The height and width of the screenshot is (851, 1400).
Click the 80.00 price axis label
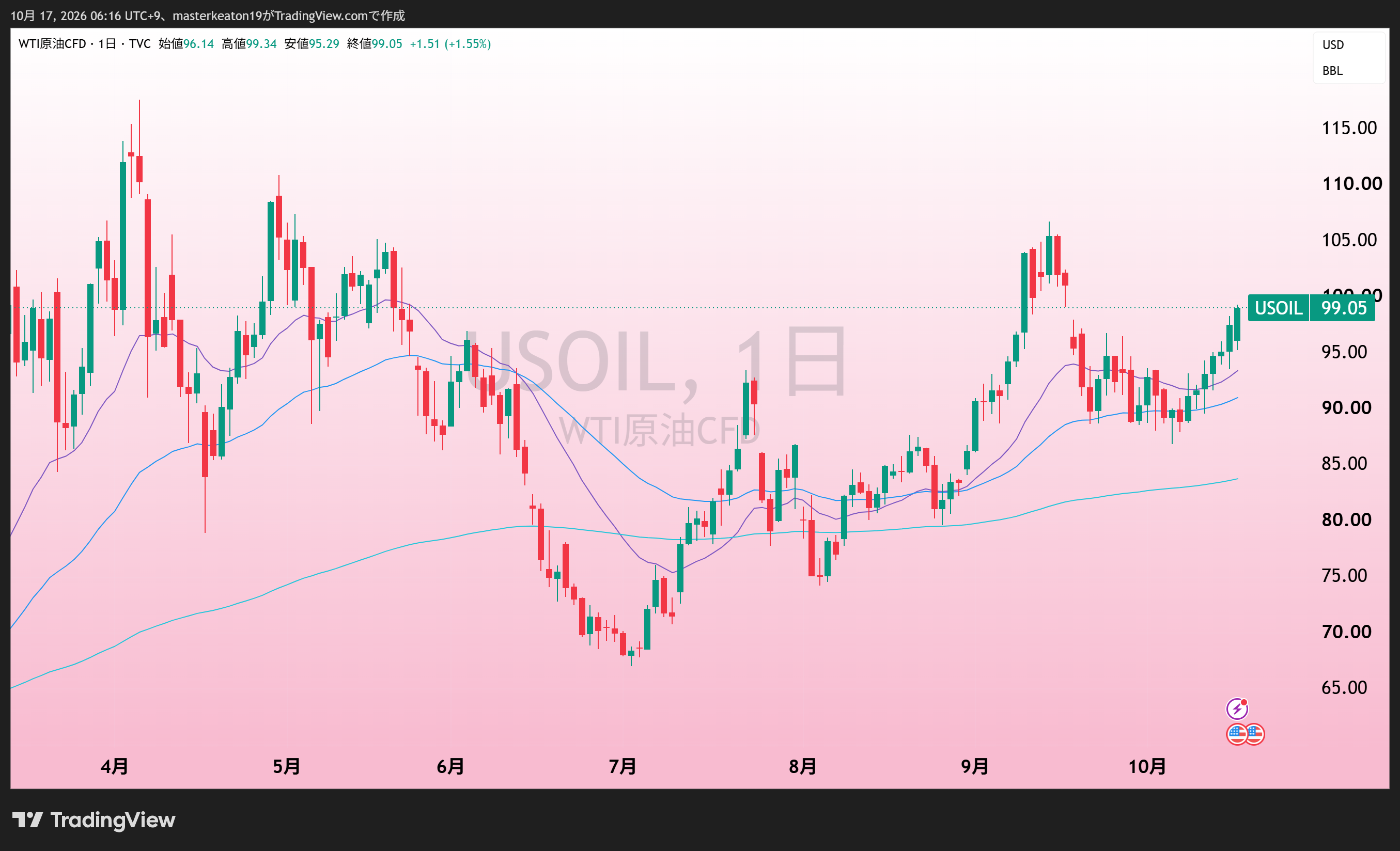(x=1347, y=519)
